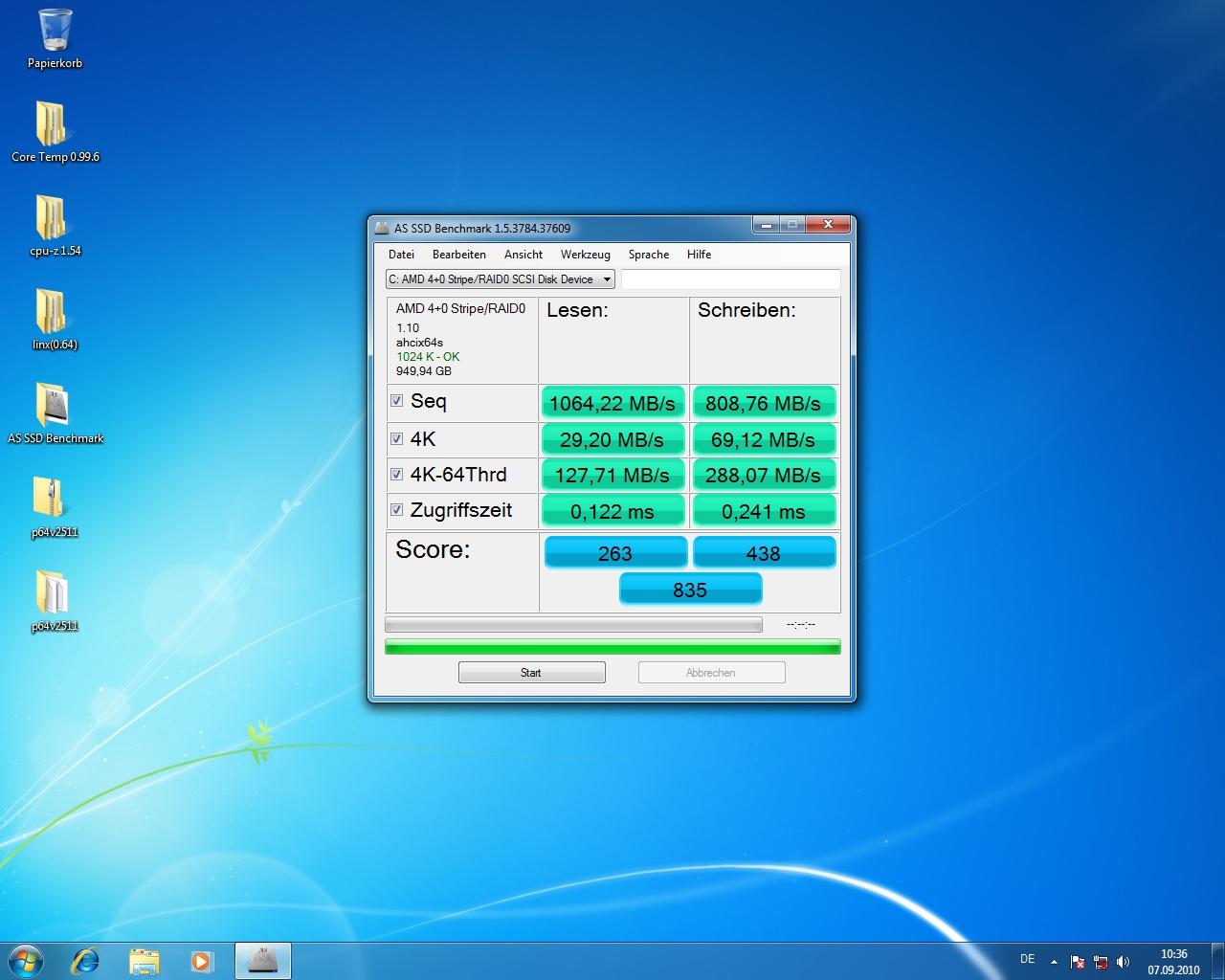Click the green overall progress bar
1225x980 pixels.
point(612,647)
